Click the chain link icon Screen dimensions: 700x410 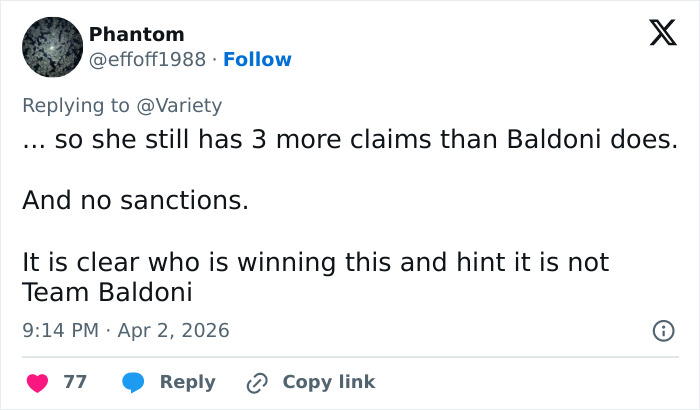(x=257, y=382)
